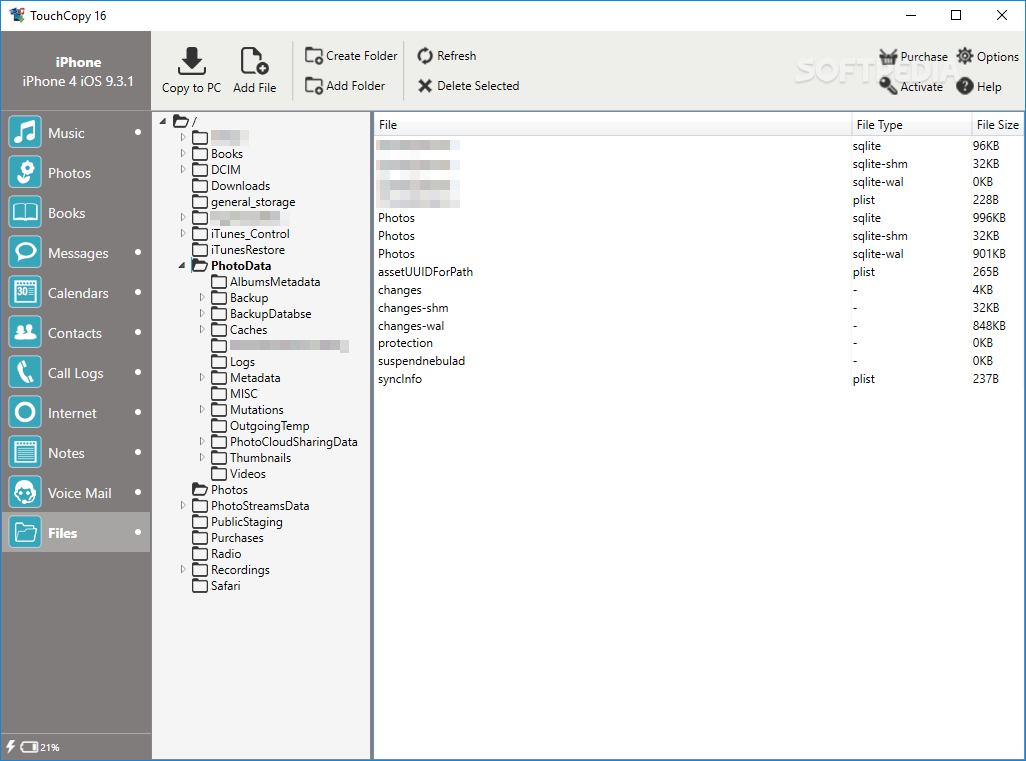Click the Activate label
1026x761 pixels.
pos(921,86)
